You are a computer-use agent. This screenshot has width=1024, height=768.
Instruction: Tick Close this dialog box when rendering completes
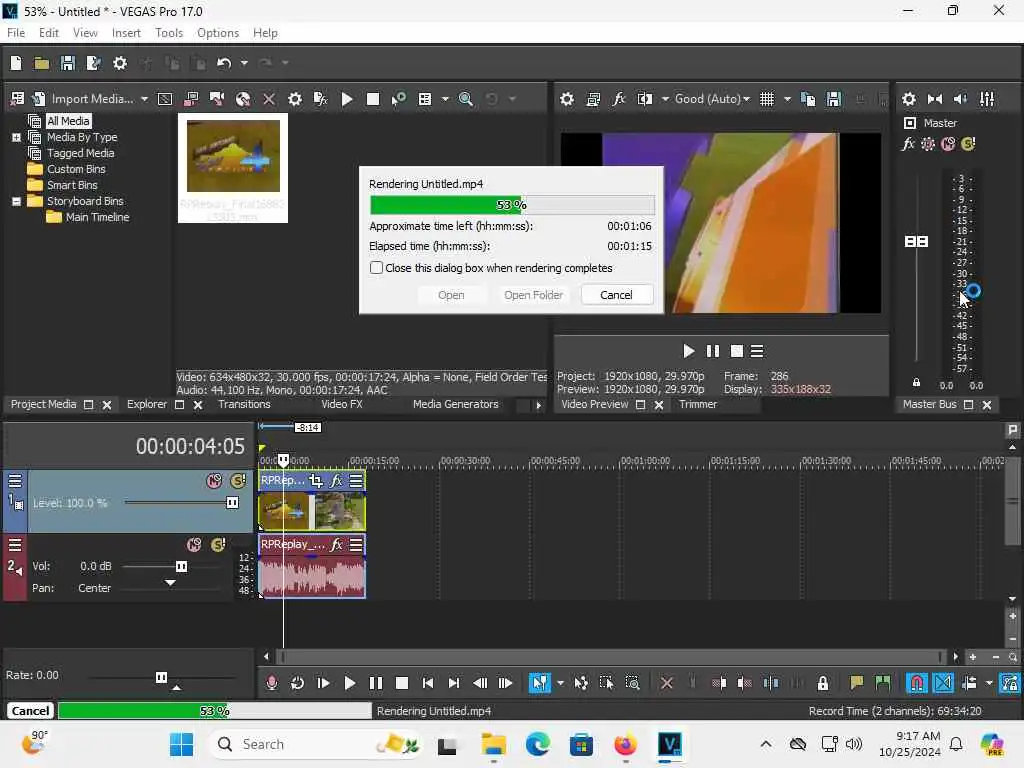[x=376, y=268]
